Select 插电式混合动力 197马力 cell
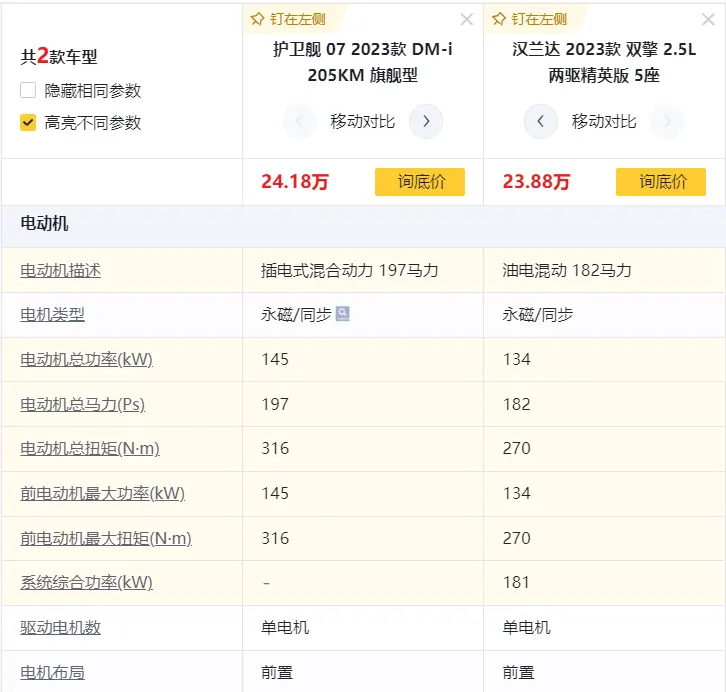Screen dimensions: 726x692 363,270
